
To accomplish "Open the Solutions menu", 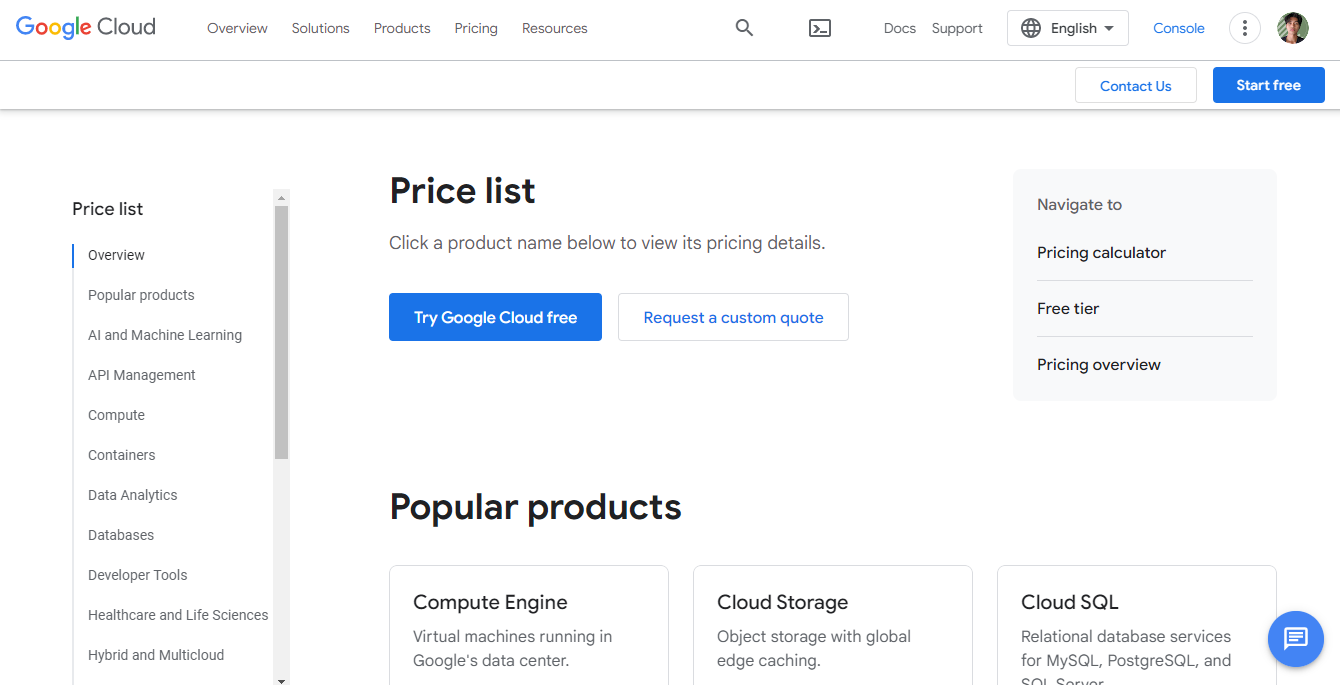I will [321, 28].
